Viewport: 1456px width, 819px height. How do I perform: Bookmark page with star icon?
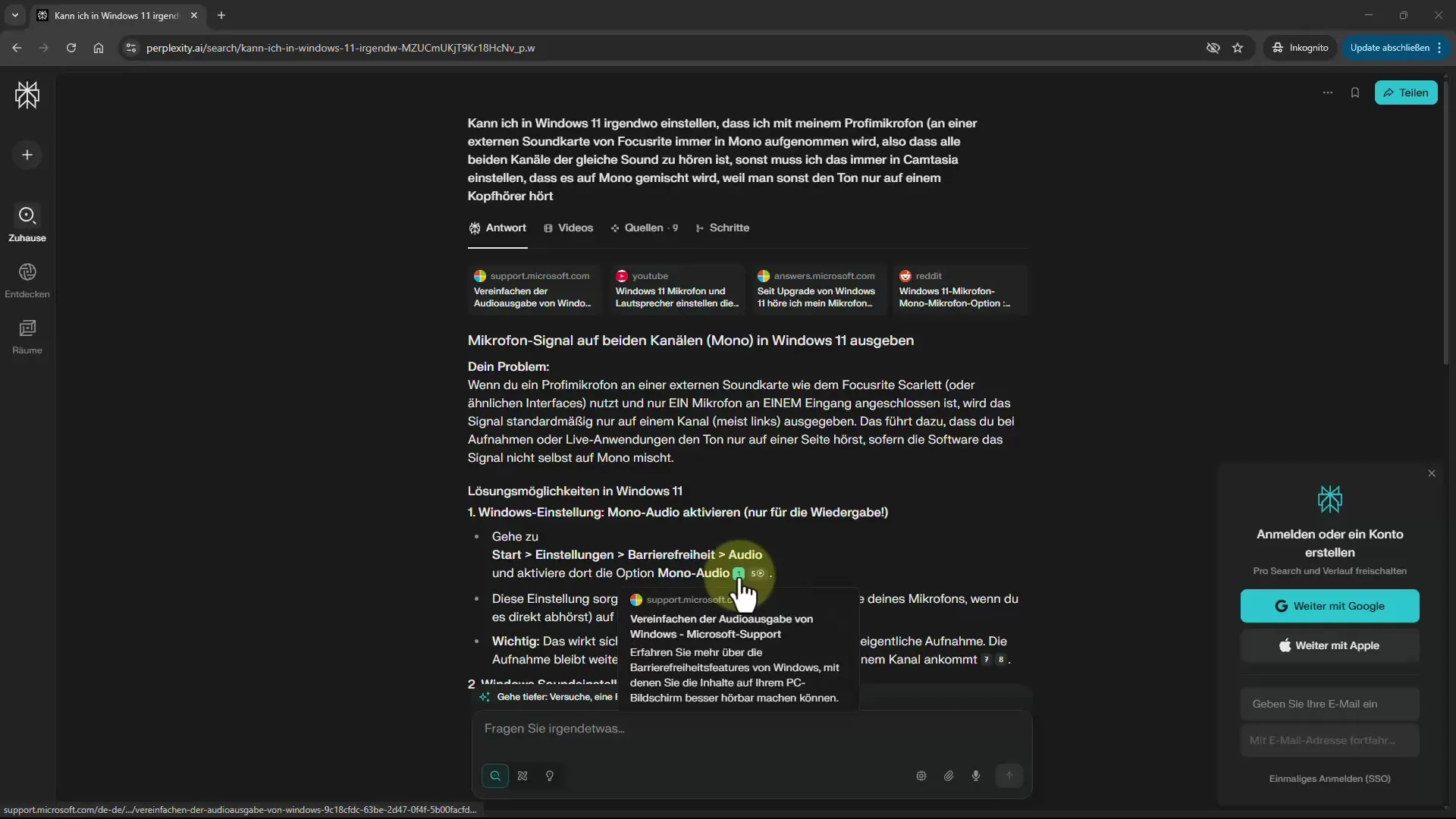point(1238,48)
